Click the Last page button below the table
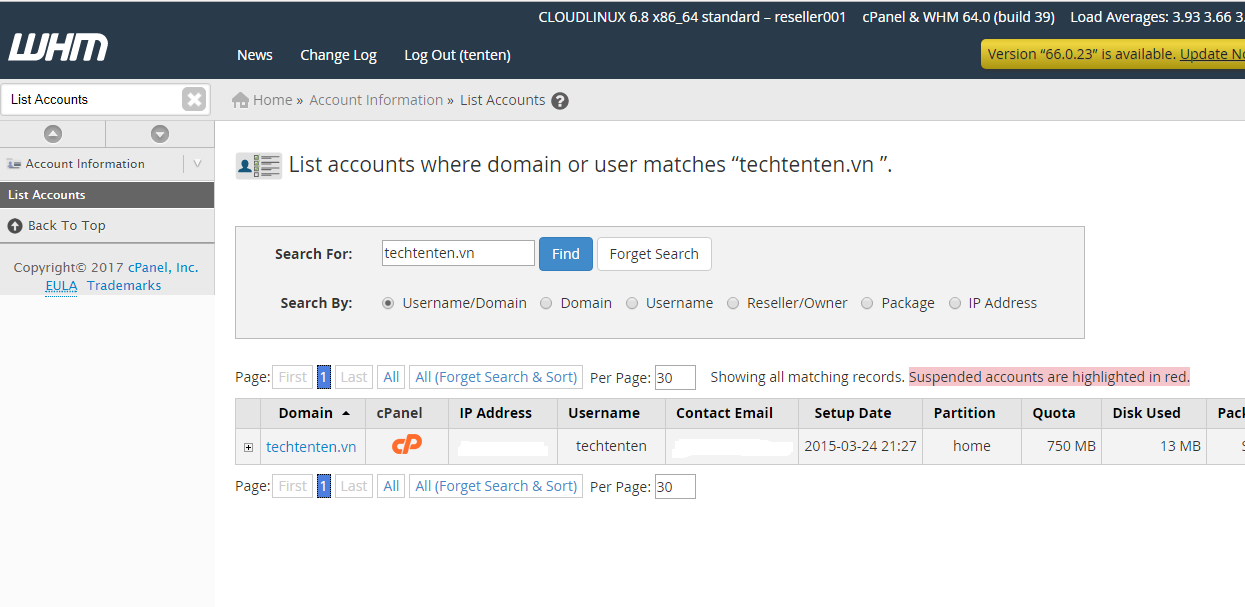 (x=354, y=486)
